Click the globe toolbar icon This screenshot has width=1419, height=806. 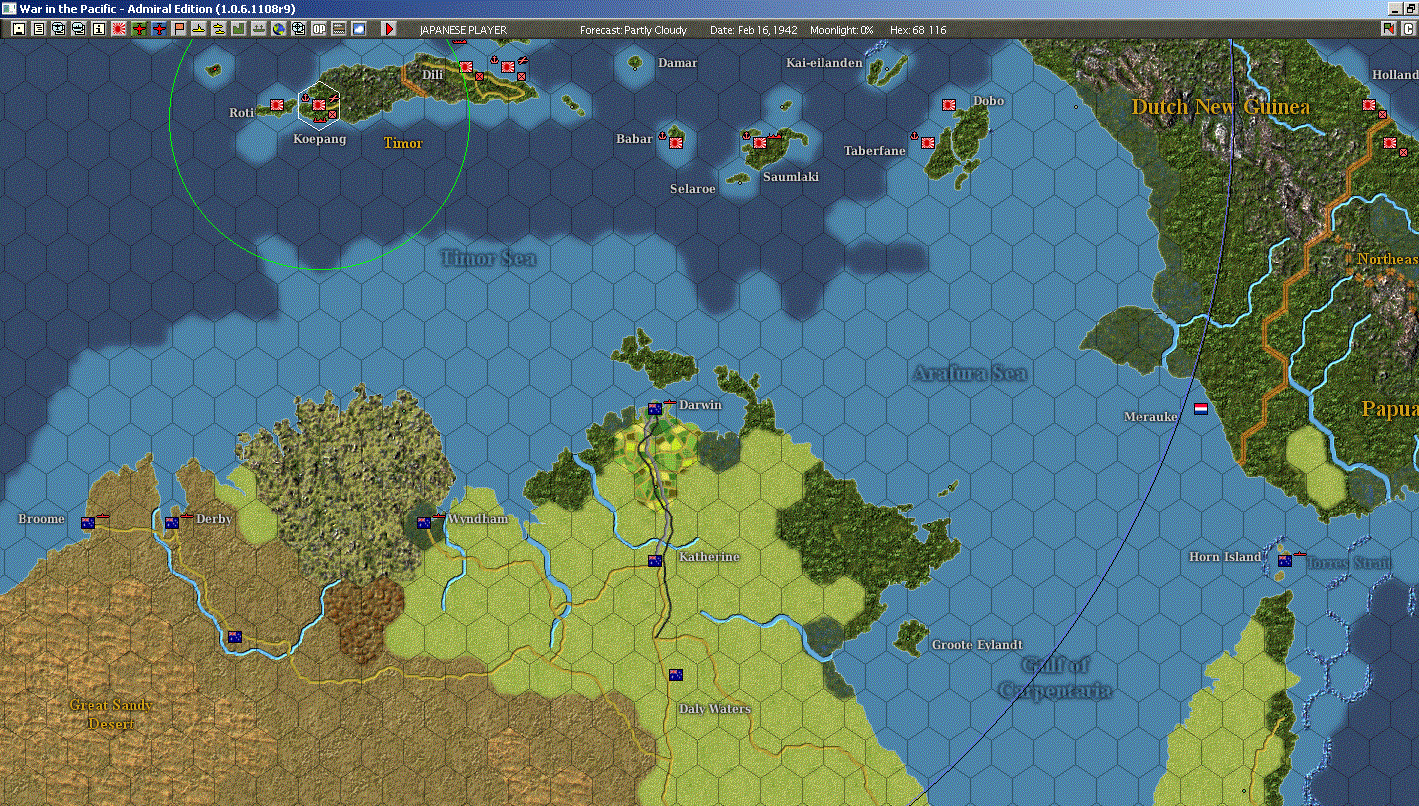pyautogui.click(x=279, y=29)
